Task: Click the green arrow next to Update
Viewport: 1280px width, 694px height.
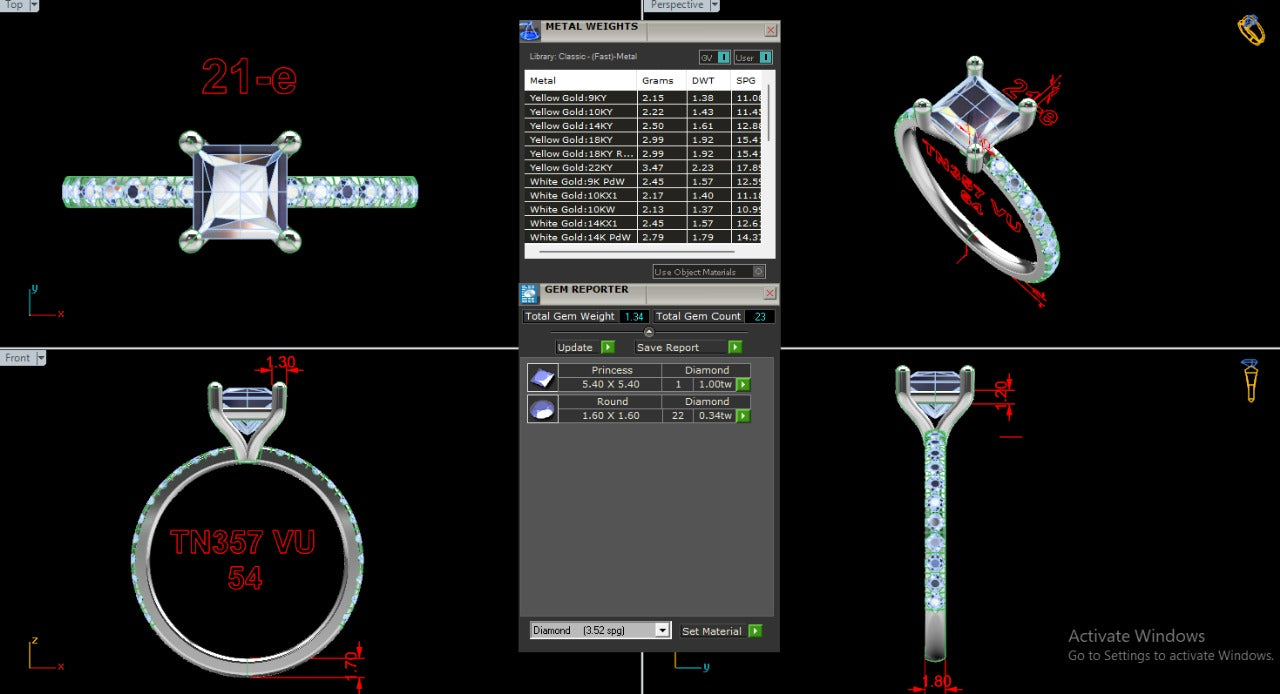Action: (x=608, y=347)
